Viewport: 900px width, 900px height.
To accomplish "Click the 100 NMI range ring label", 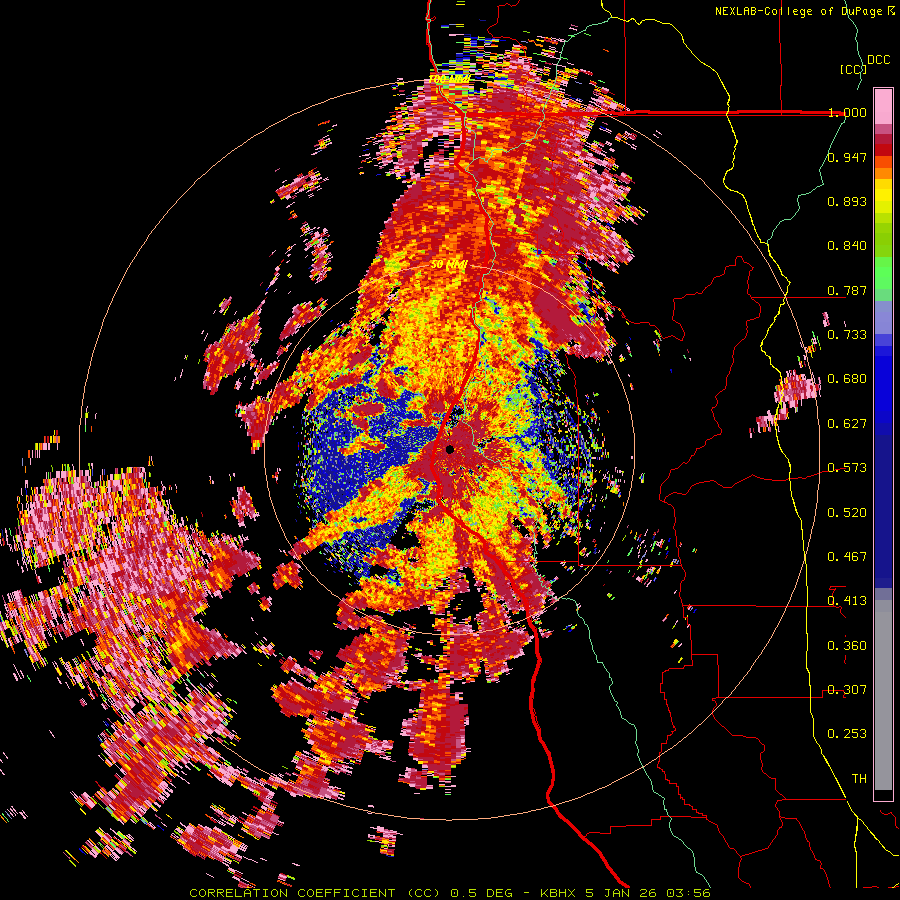I will click(449, 79).
